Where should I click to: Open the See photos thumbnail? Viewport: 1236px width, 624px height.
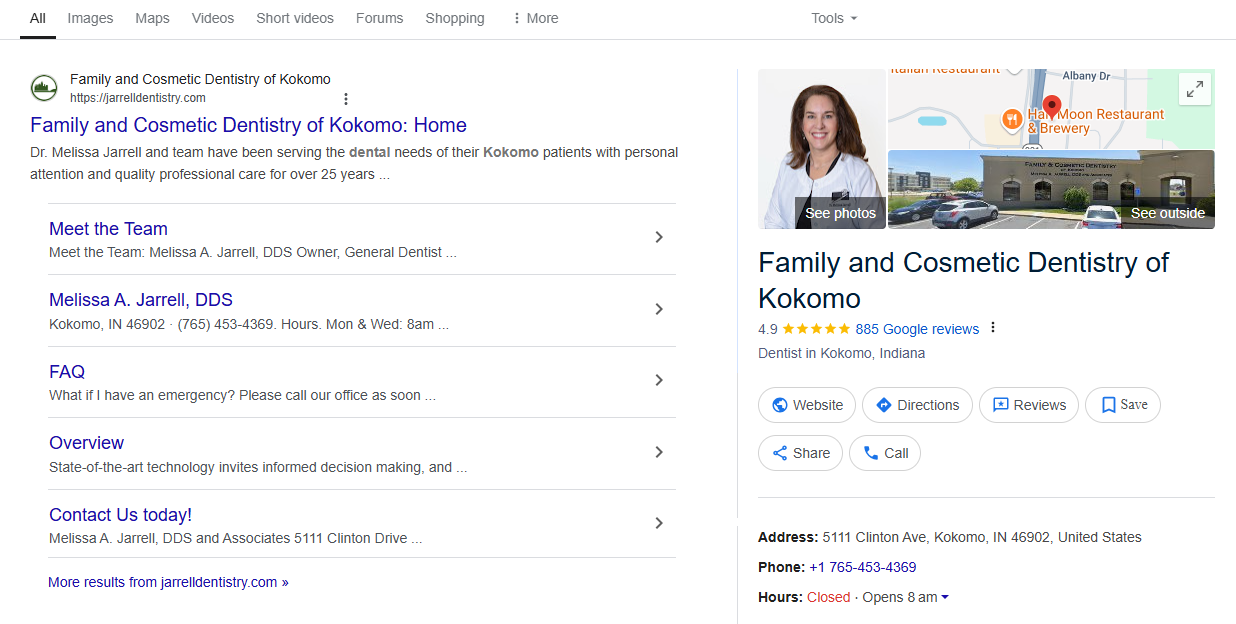click(822, 149)
